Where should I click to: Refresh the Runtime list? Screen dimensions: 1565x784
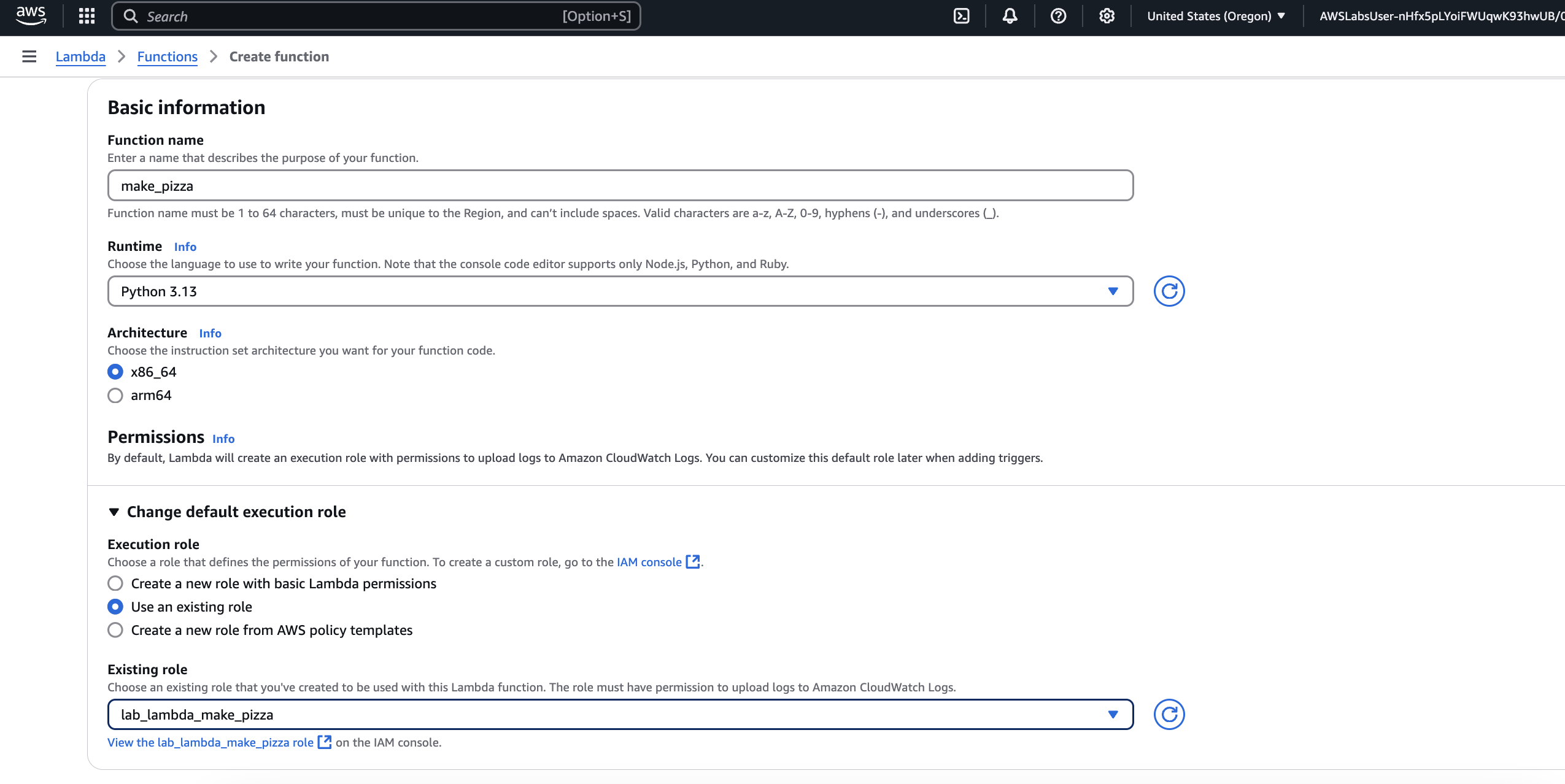tap(1169, 291)
